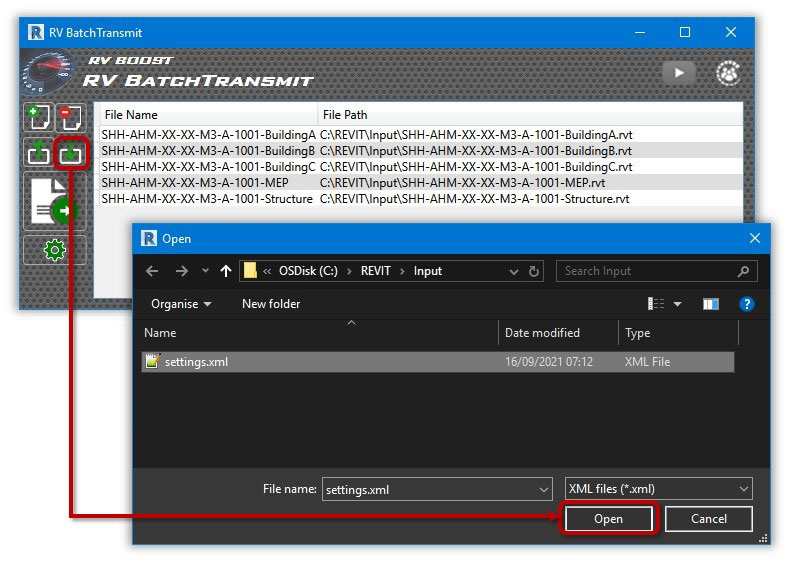Expand the File name combo box dropdown
The image size is (791, 569).
pyautogui.click(x=543, y=489)
